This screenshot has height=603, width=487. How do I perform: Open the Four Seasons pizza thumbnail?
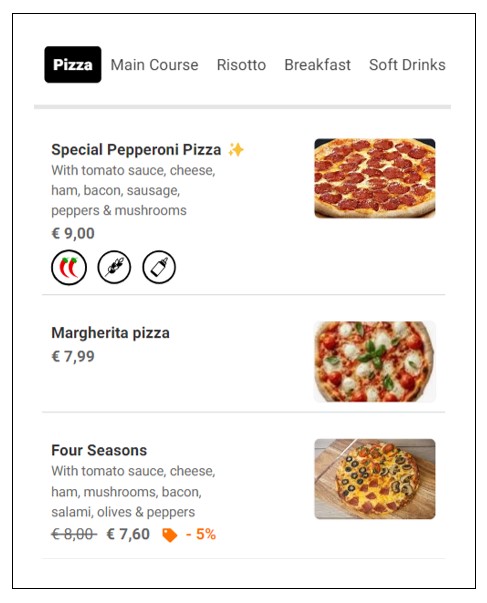pos(375,479)
